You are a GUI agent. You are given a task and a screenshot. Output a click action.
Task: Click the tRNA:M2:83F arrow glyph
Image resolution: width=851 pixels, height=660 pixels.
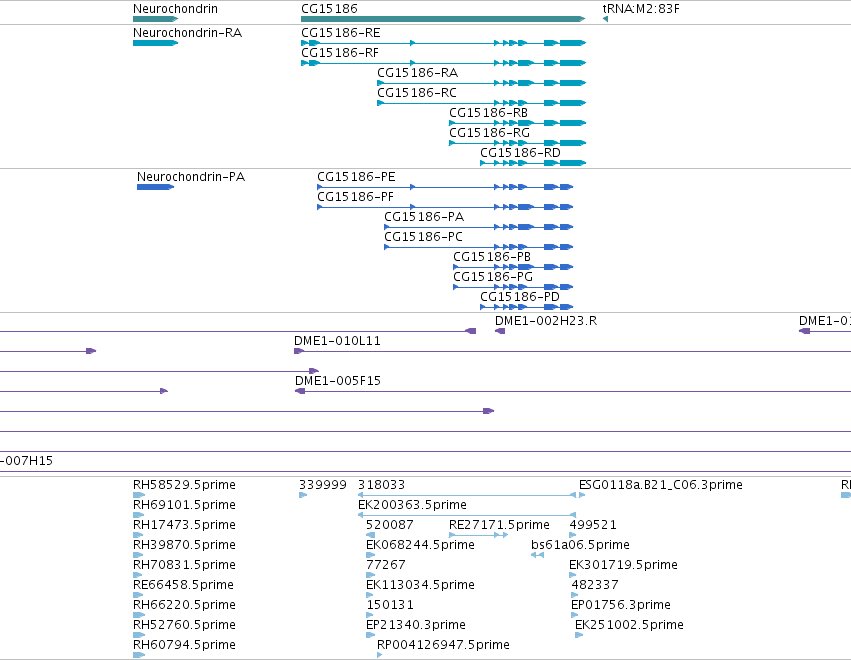click(x=605, y=19)
